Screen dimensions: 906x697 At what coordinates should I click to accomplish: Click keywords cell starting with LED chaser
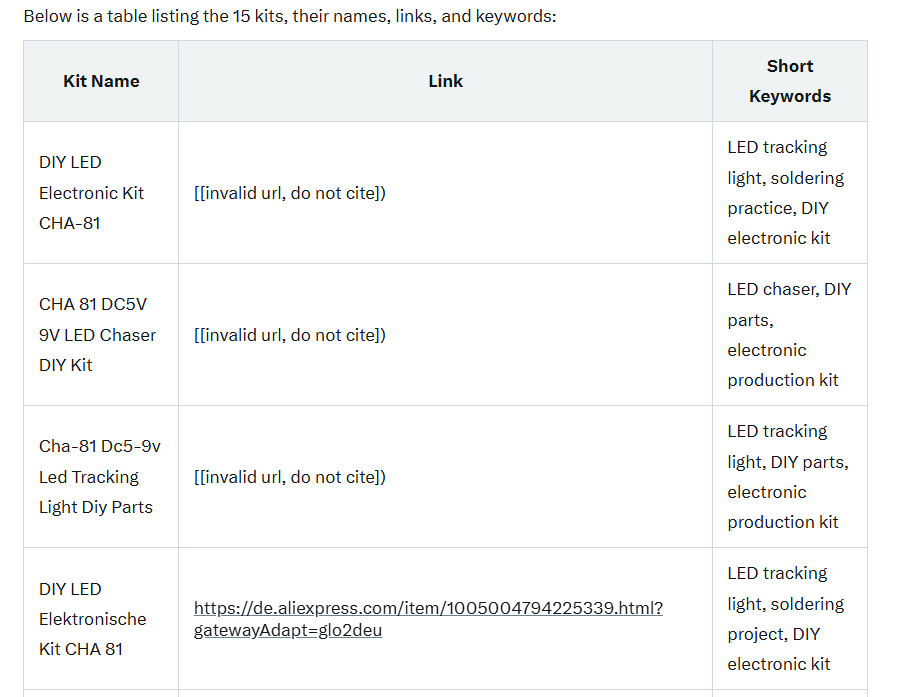click(x=790, y=335)
